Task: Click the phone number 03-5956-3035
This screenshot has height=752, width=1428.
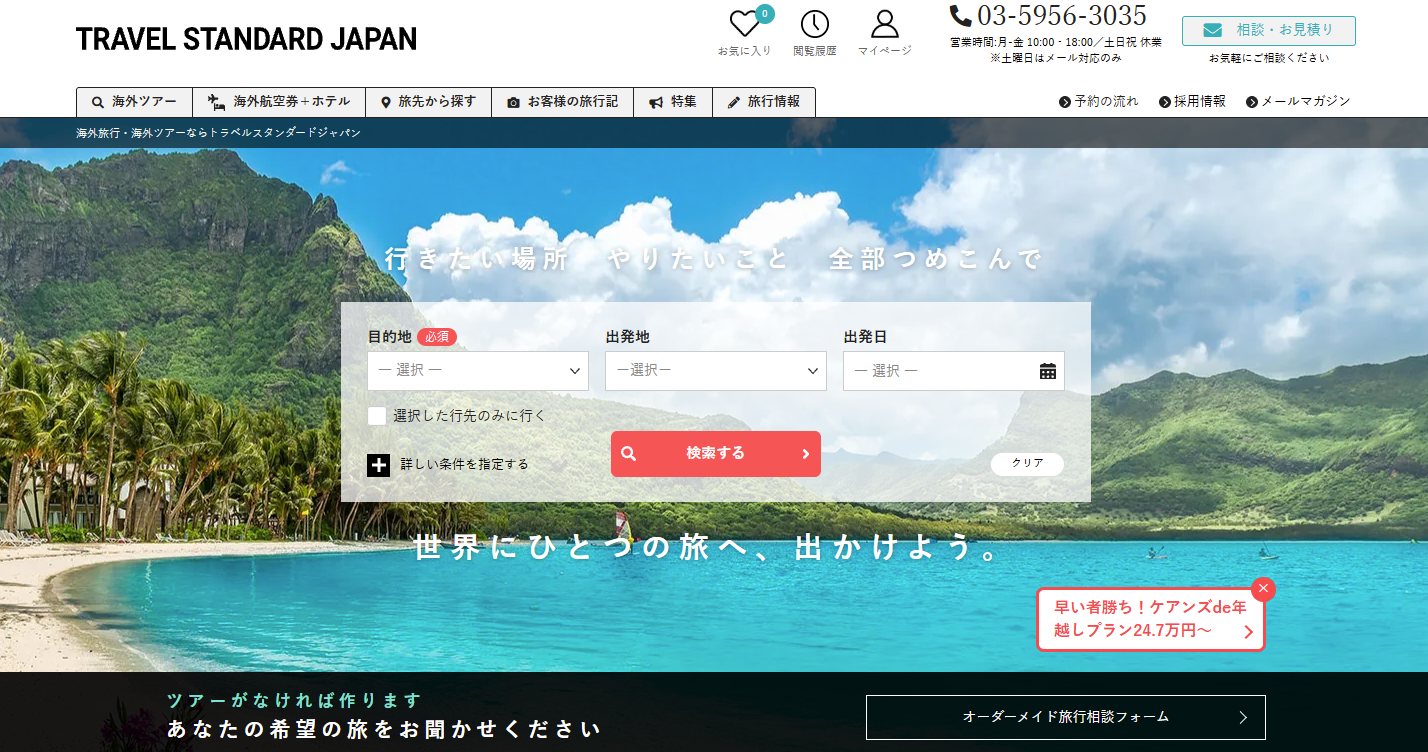Action: point(1060,16)
